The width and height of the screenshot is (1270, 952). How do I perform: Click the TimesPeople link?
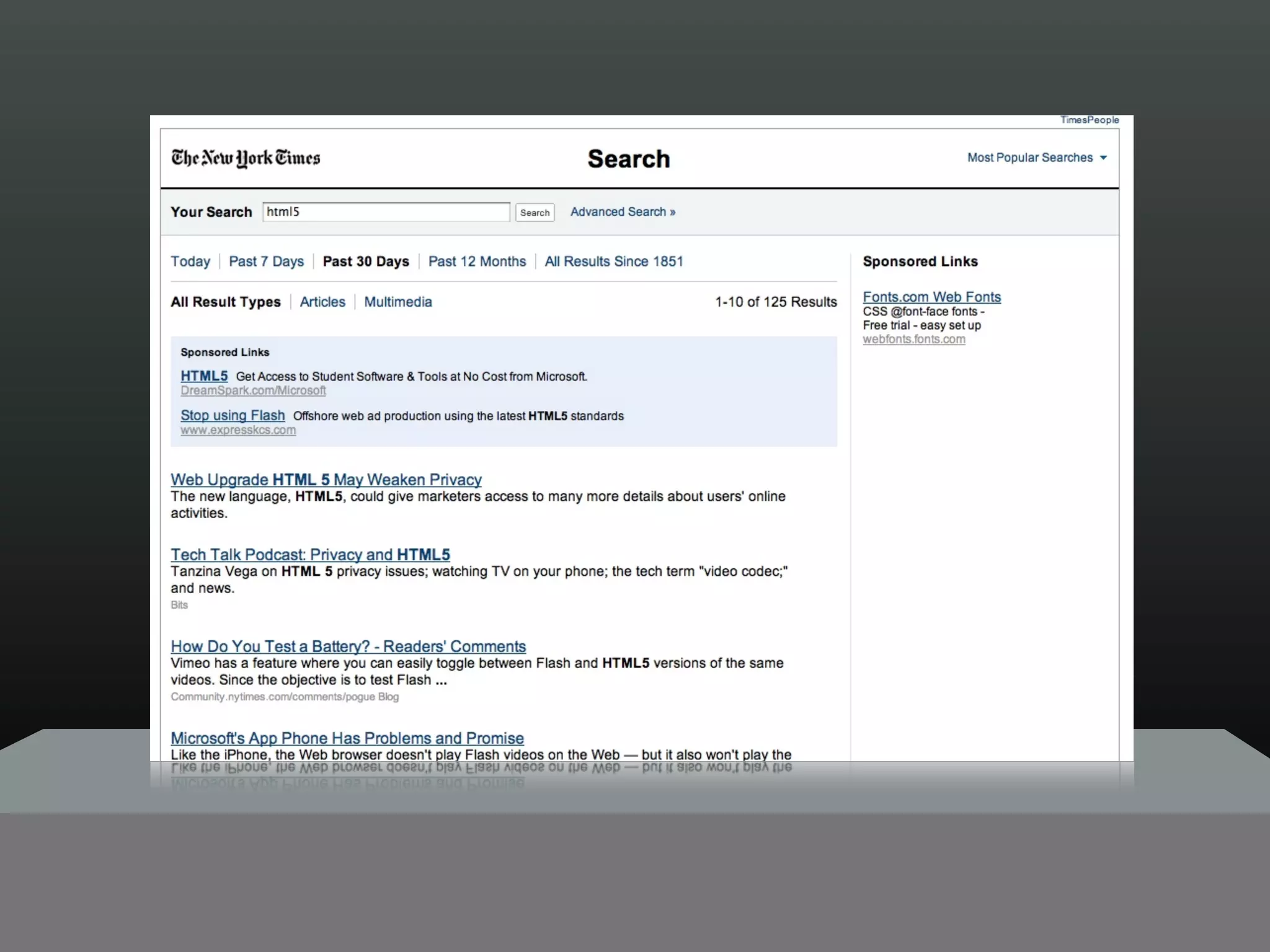click(1089, 120)
